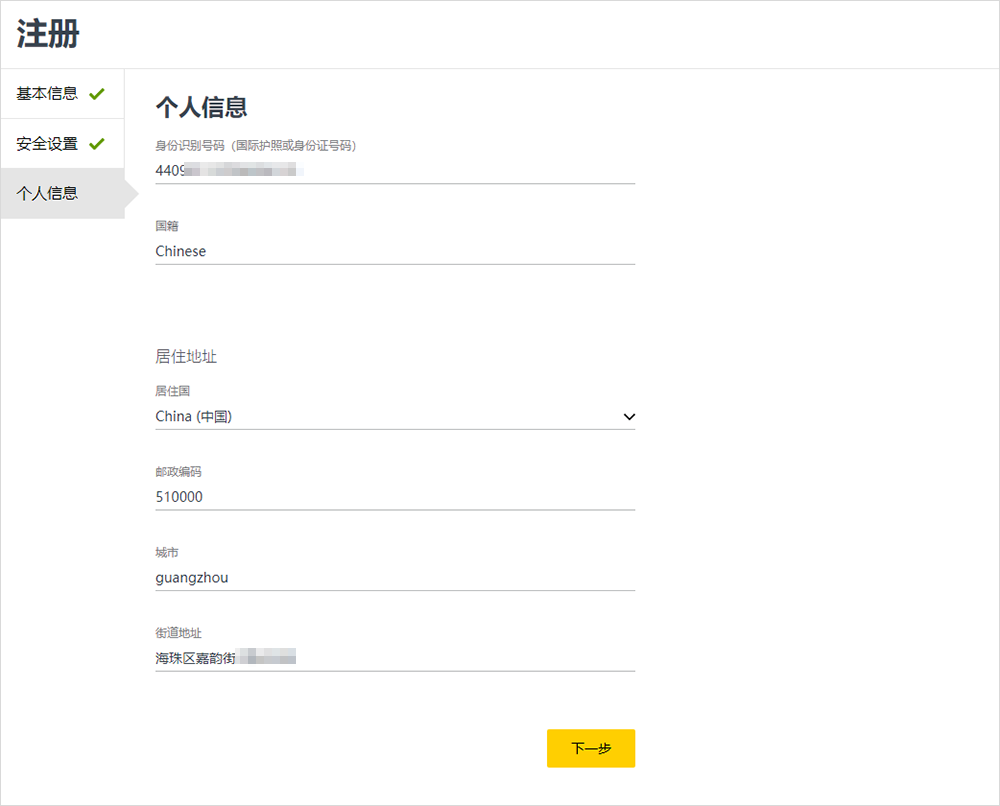Click the green checkmark beside 安全设置

(x=96, y=144)
